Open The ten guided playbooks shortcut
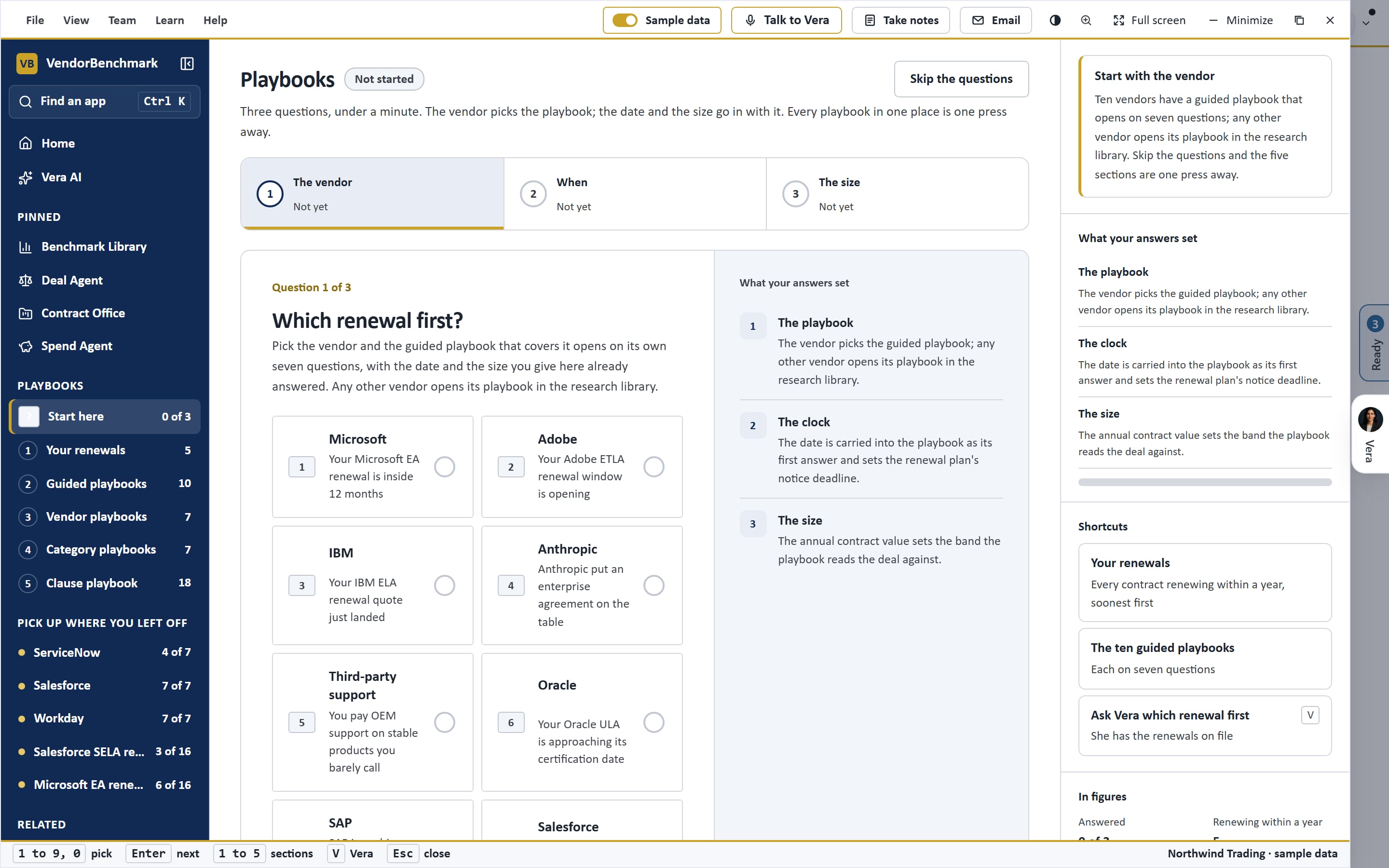Screen dimensions: 1389x868 (1205, 658)
